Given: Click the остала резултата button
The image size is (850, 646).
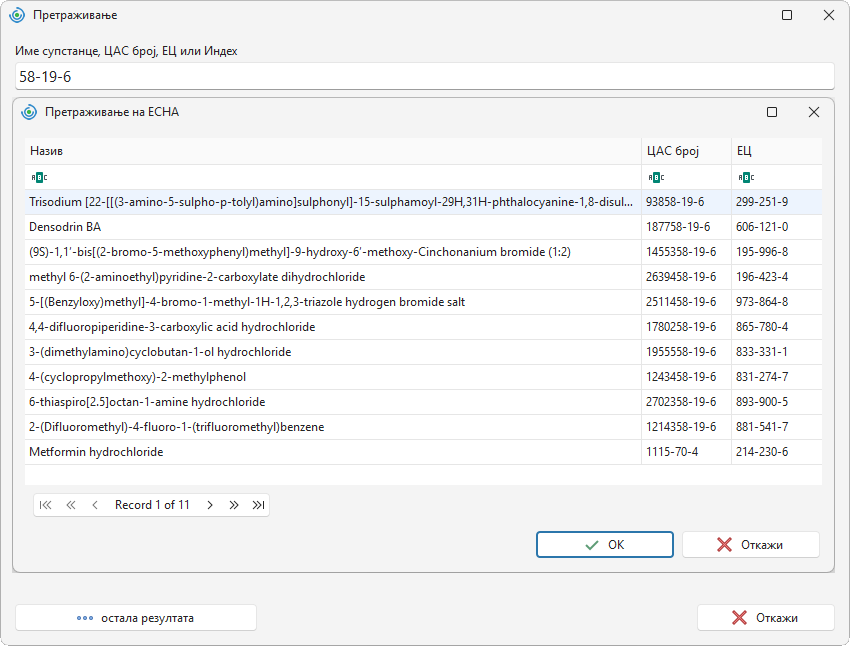Looking at the screenshot, I should coord(136,618).
